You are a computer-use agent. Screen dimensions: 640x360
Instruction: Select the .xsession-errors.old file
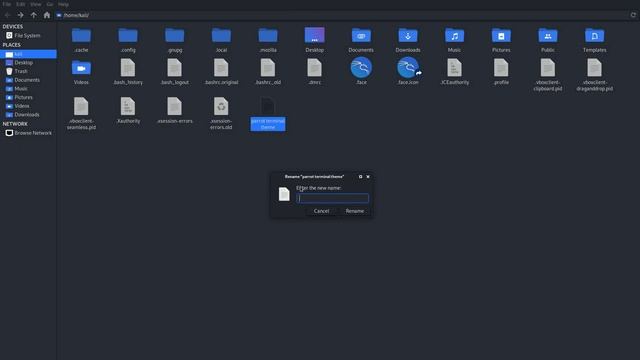click(x=221, y=107)
